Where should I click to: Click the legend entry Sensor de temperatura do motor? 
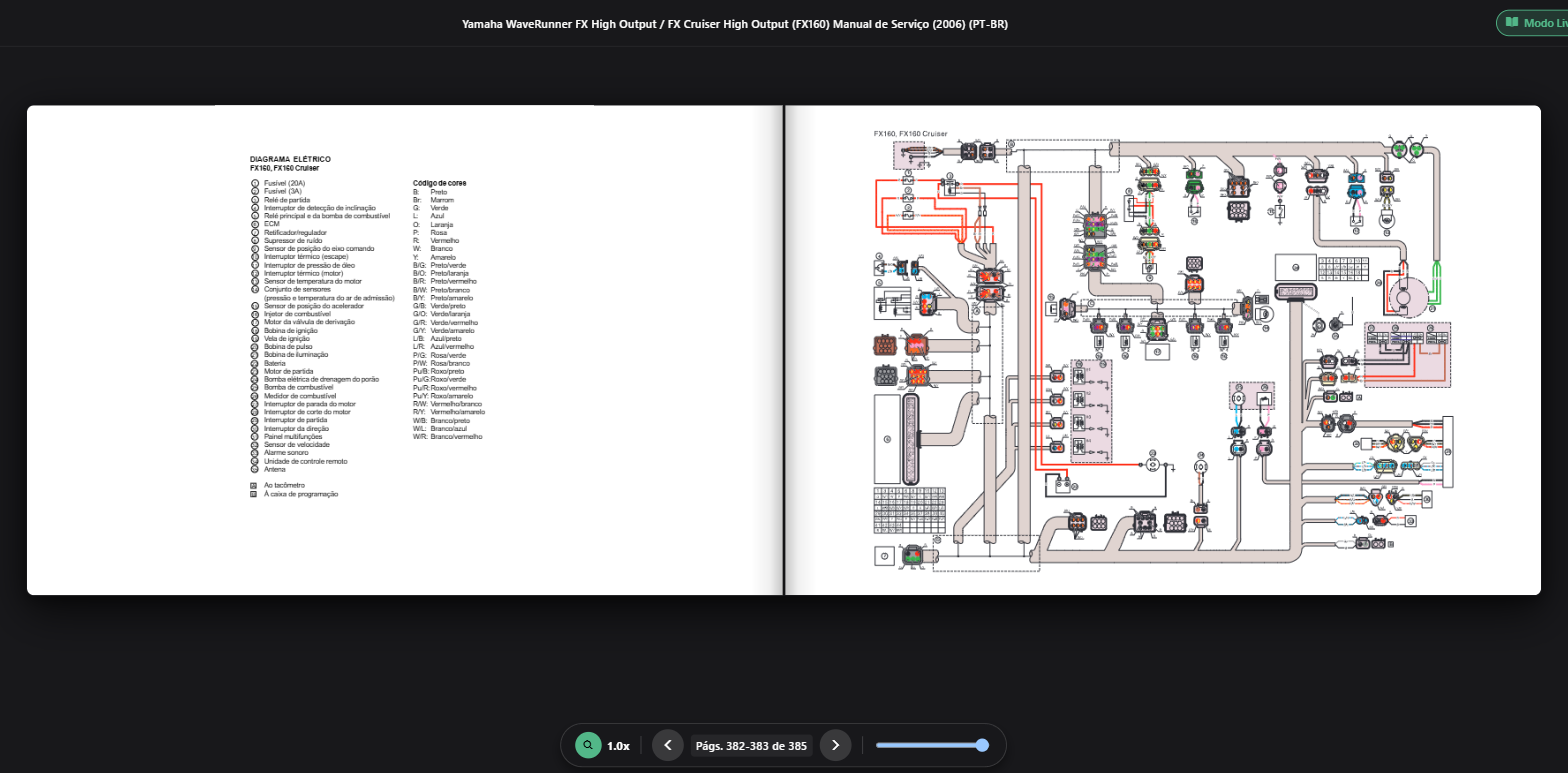click(313, 281)
